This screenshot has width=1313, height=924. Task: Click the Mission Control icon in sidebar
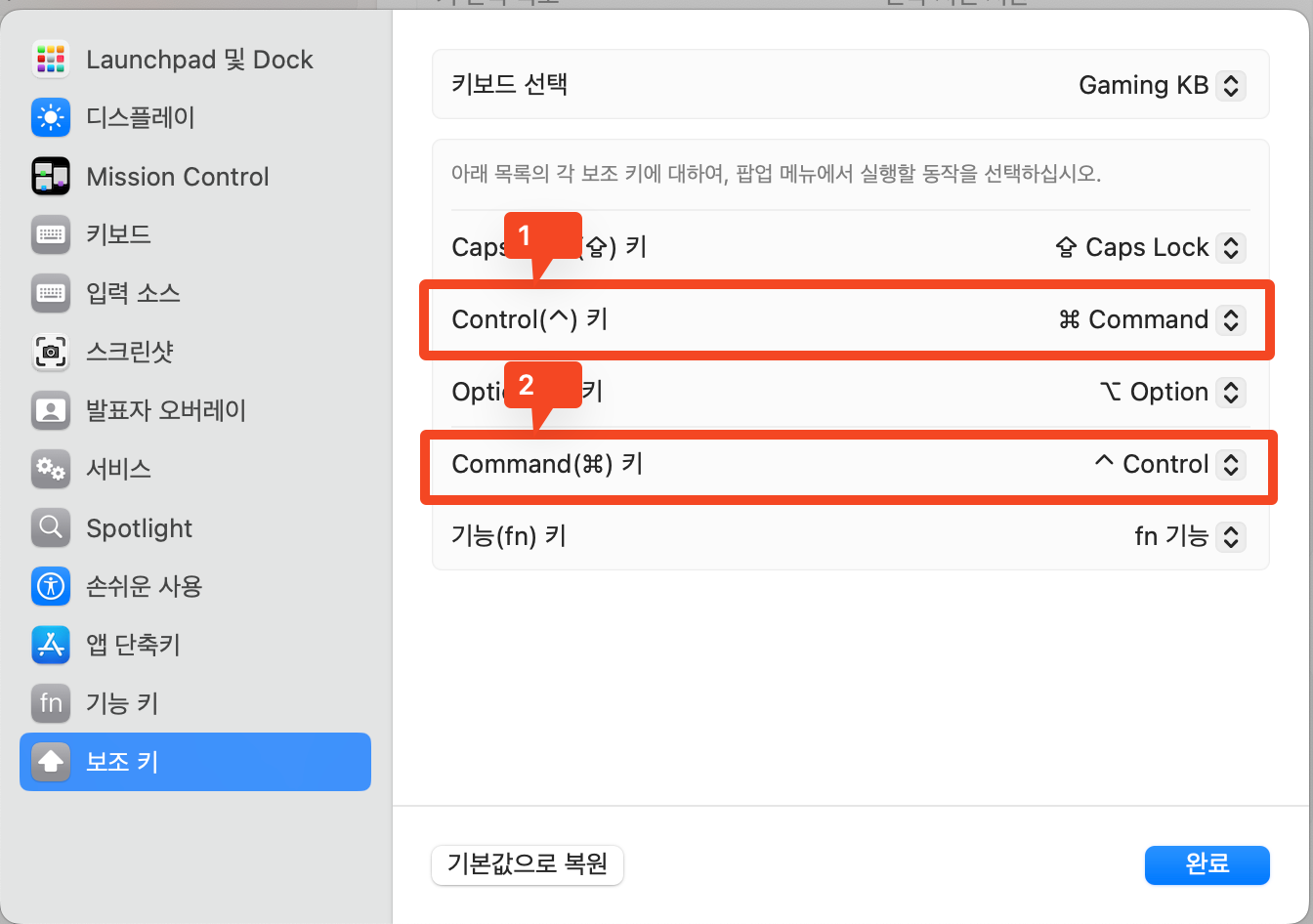[50, 176]
